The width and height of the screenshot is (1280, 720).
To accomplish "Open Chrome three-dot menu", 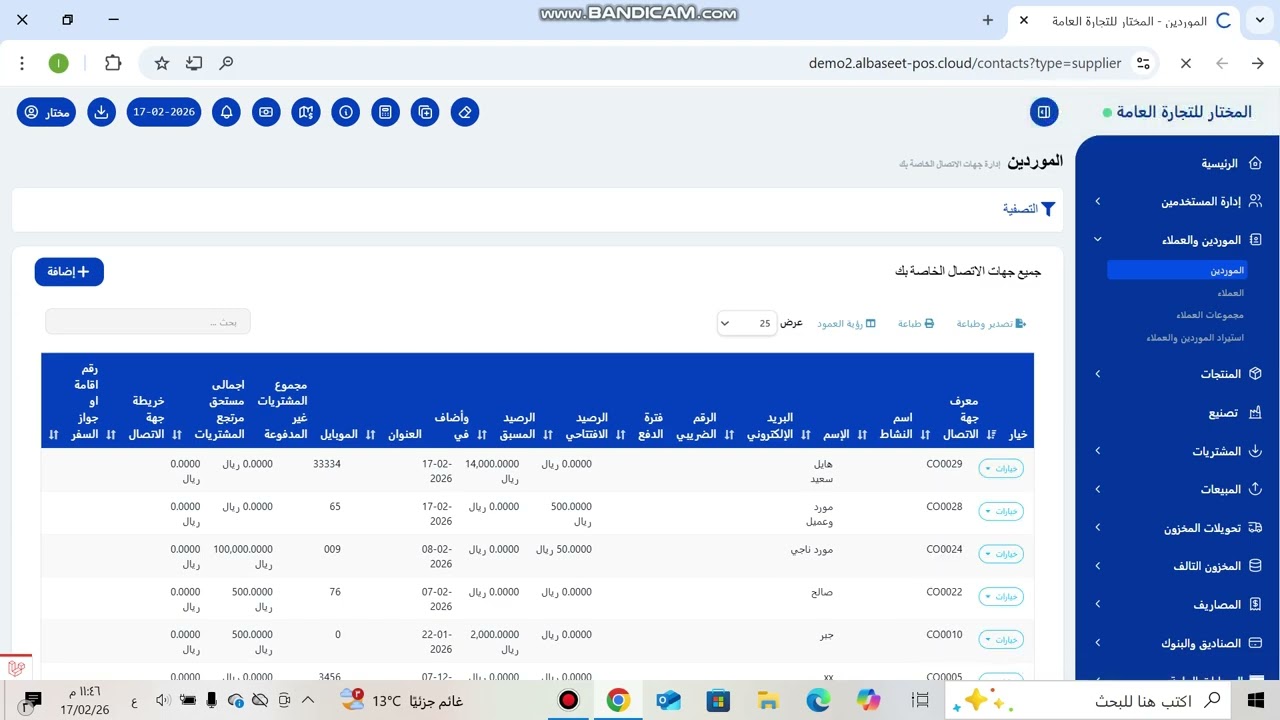I will pos(22,63).
